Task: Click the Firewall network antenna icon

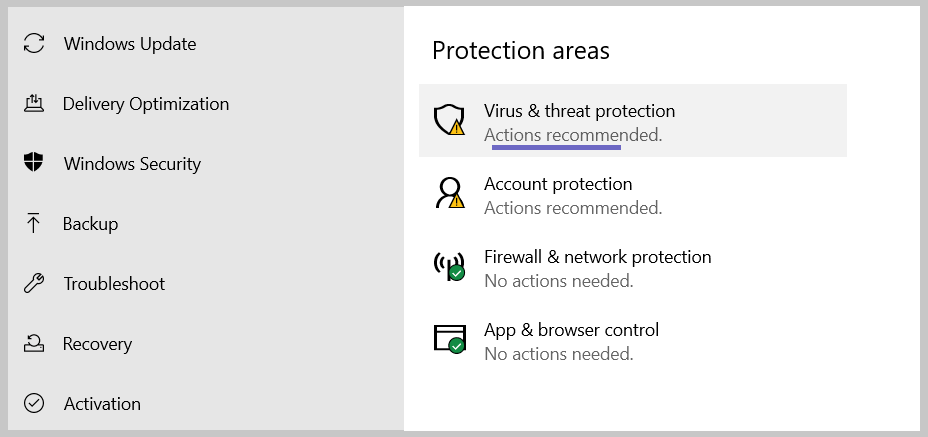Action: point(449,266)
